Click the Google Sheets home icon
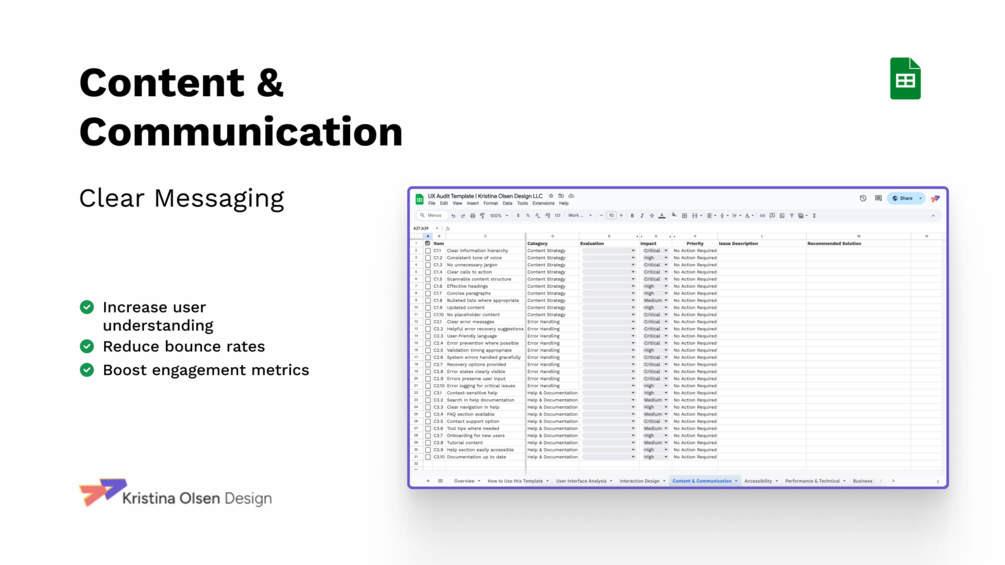Viewport: 1005px width, 565px height. pyautogui.click(x=419, y=199)
